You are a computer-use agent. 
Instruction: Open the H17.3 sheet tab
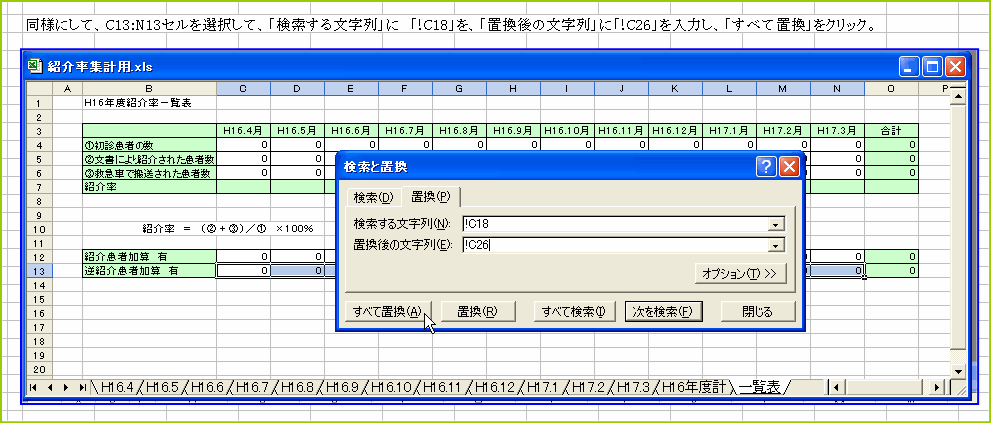pos(632,387)
